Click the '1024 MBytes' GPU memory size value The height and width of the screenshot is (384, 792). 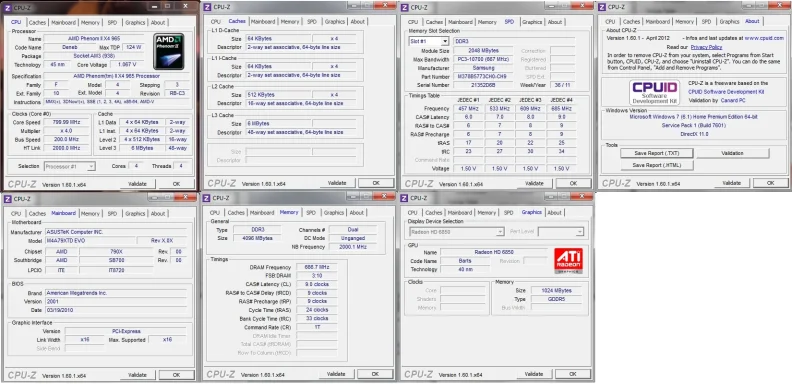pos(556,291)
